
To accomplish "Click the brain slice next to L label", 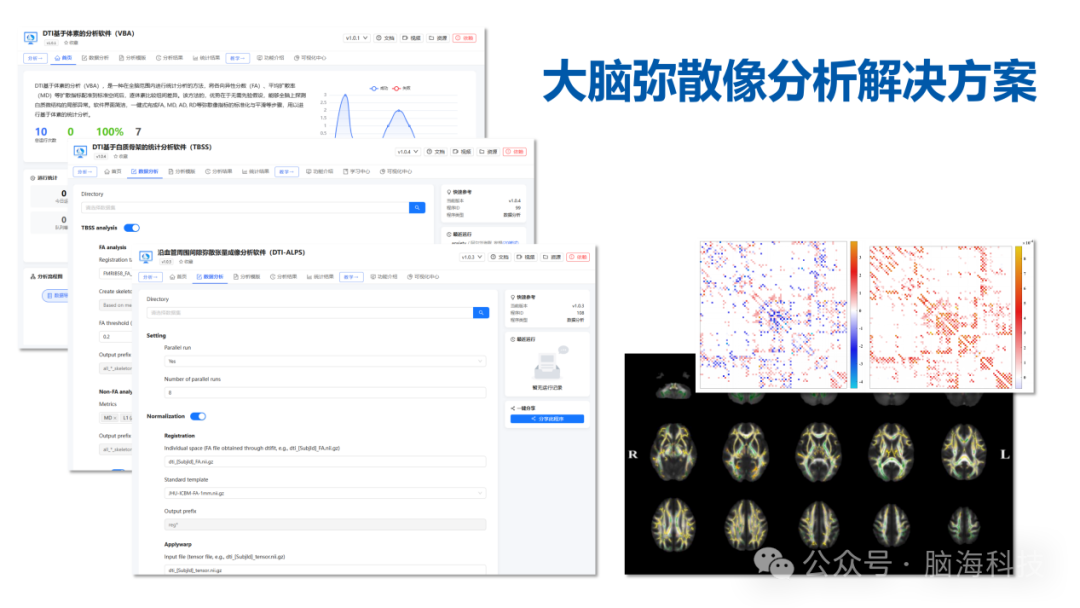I will pyautogui.click(x=964, y=453).
